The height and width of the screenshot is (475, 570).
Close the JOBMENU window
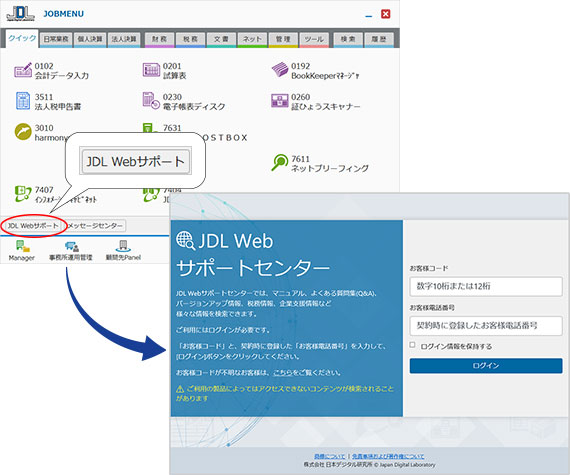point(385,14)
